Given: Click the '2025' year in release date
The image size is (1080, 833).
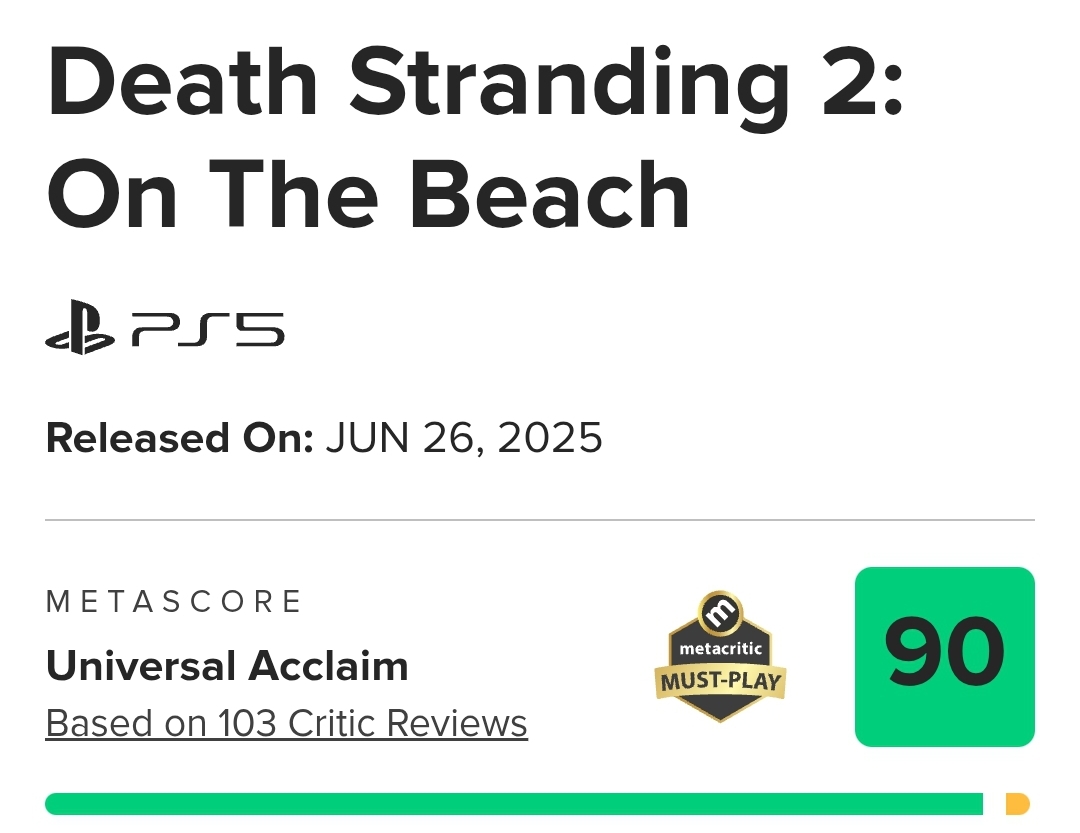Looking at the screenshot, I should point(550,438).
